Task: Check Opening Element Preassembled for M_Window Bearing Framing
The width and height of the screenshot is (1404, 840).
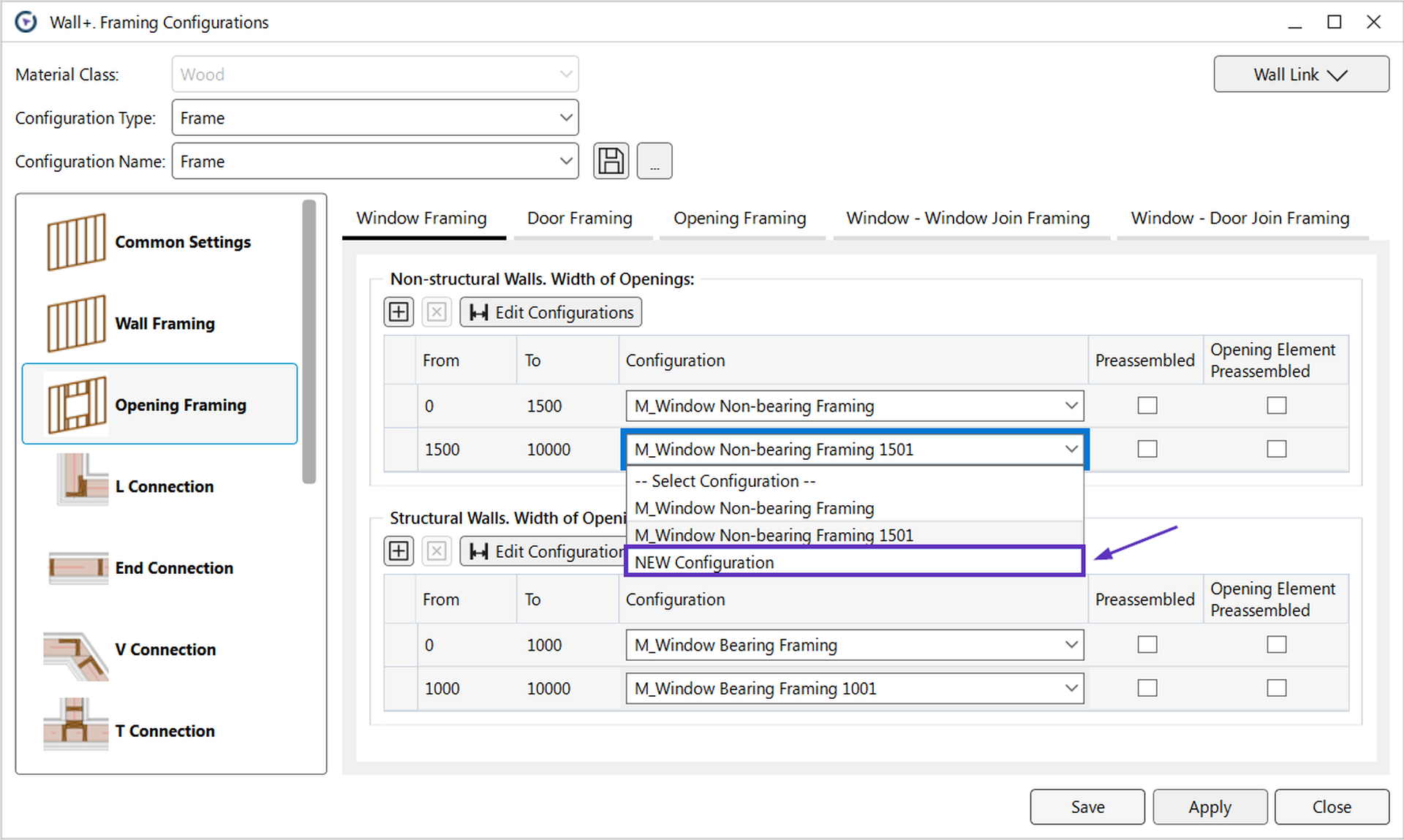Action: (1276, 644)
